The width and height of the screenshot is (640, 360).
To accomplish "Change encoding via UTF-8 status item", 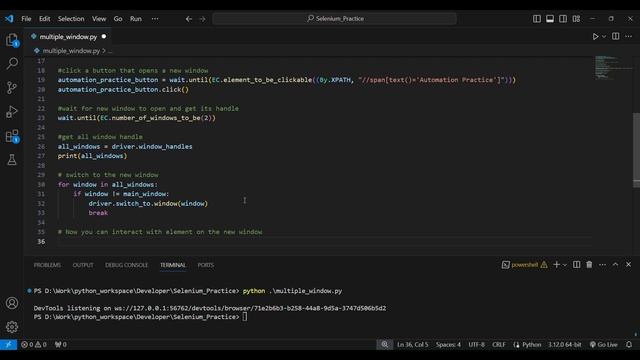I will pyautogui.click(x=476, y=344).
